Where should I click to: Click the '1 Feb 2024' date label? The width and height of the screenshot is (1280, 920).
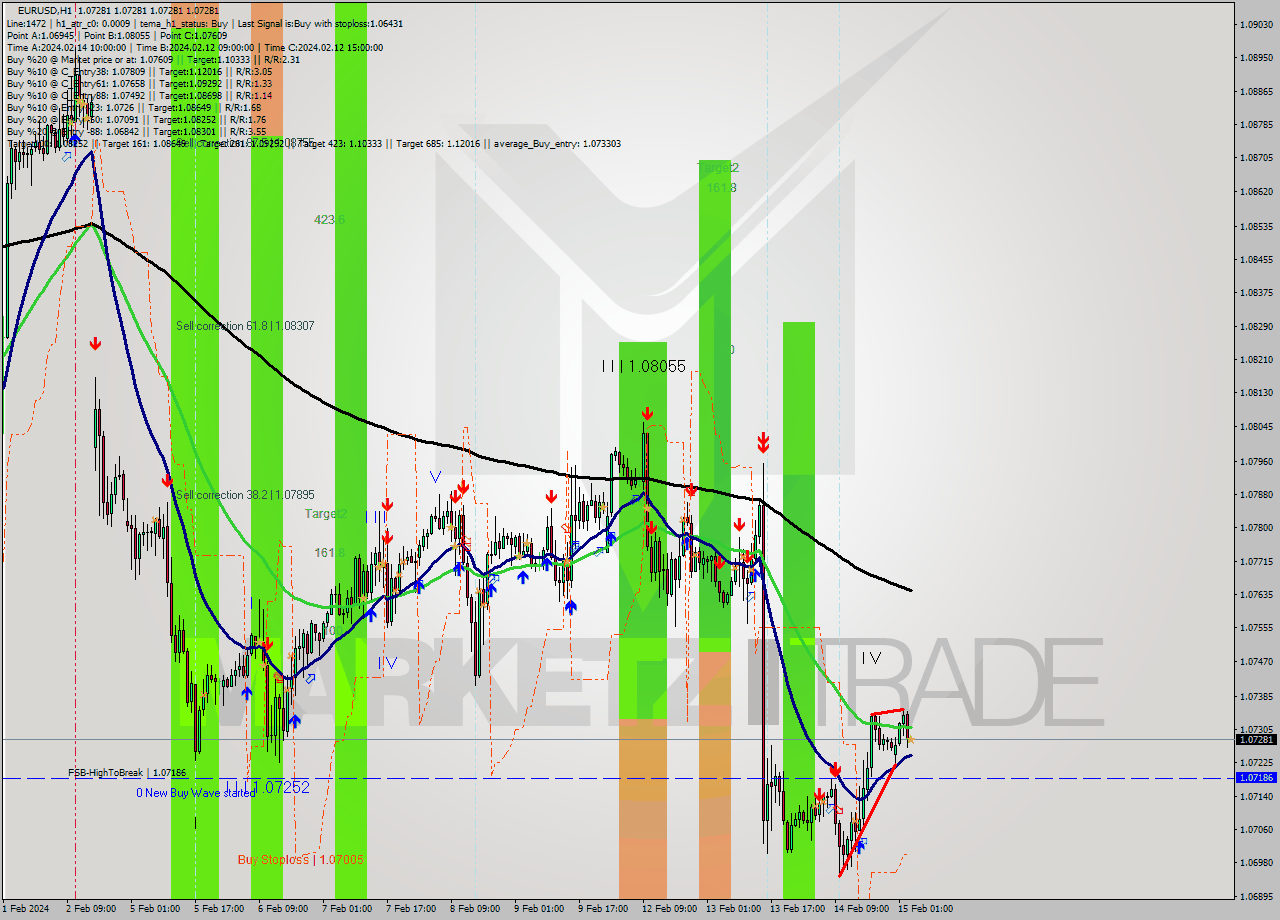coord(26,909)
